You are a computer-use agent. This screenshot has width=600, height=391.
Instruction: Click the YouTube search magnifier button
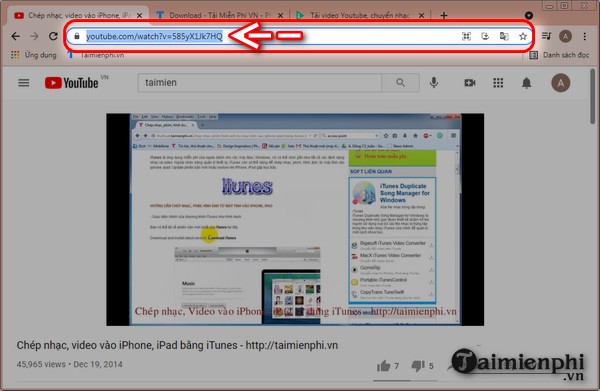[400, 83]
